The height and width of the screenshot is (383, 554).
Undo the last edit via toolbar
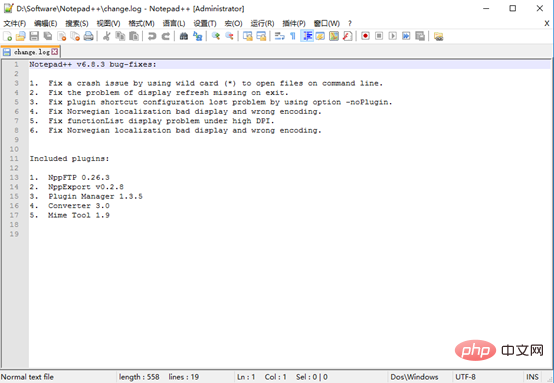point(152,36)
